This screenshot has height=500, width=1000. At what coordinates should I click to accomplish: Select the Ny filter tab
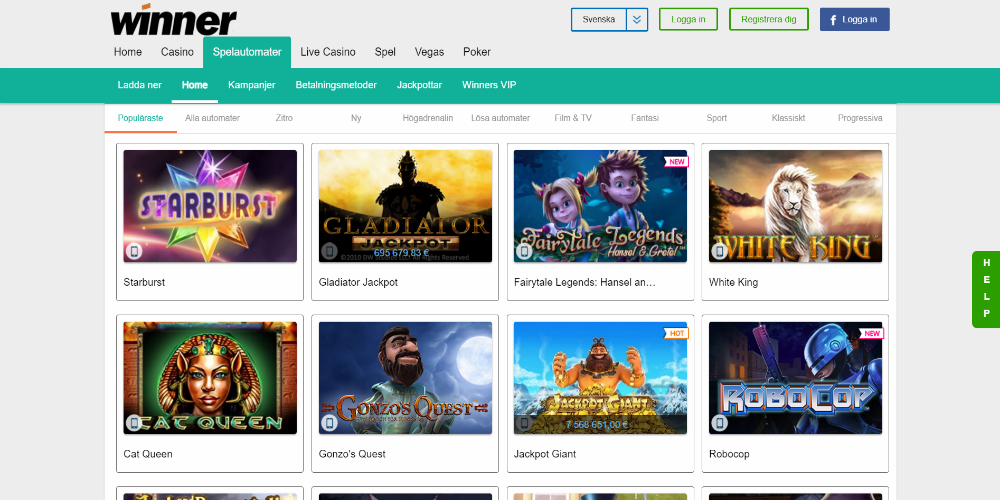(x=356, y=118)
